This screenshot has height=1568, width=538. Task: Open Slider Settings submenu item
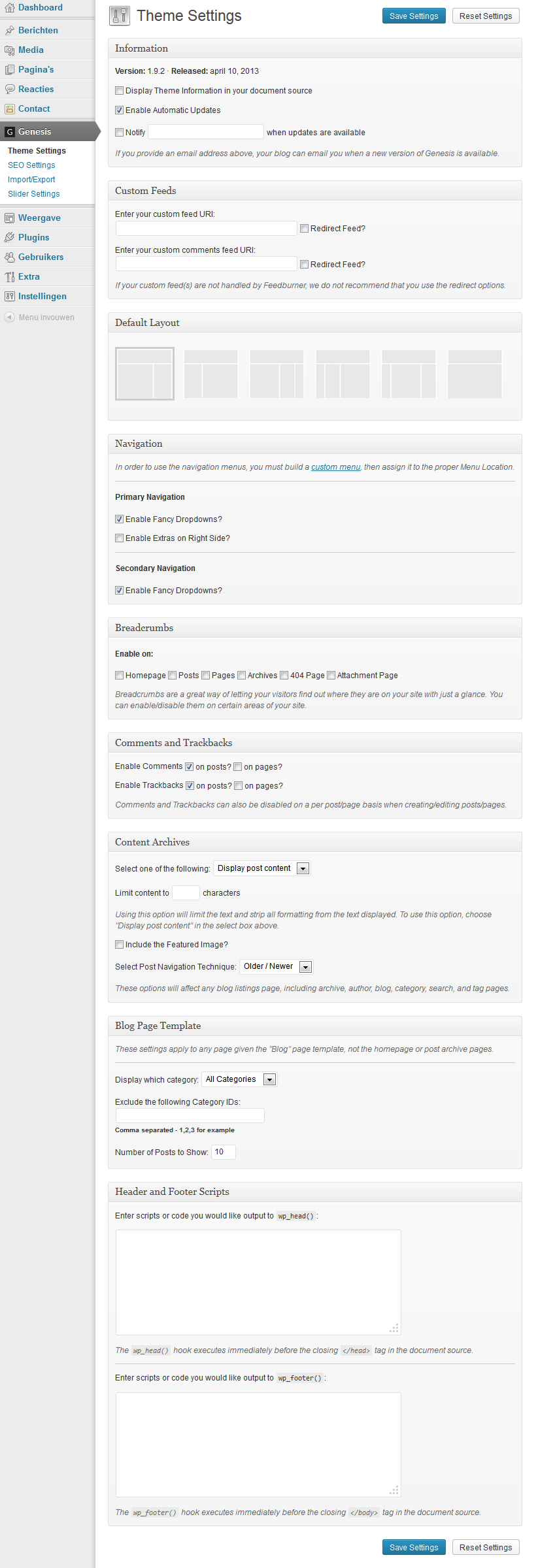33,194
